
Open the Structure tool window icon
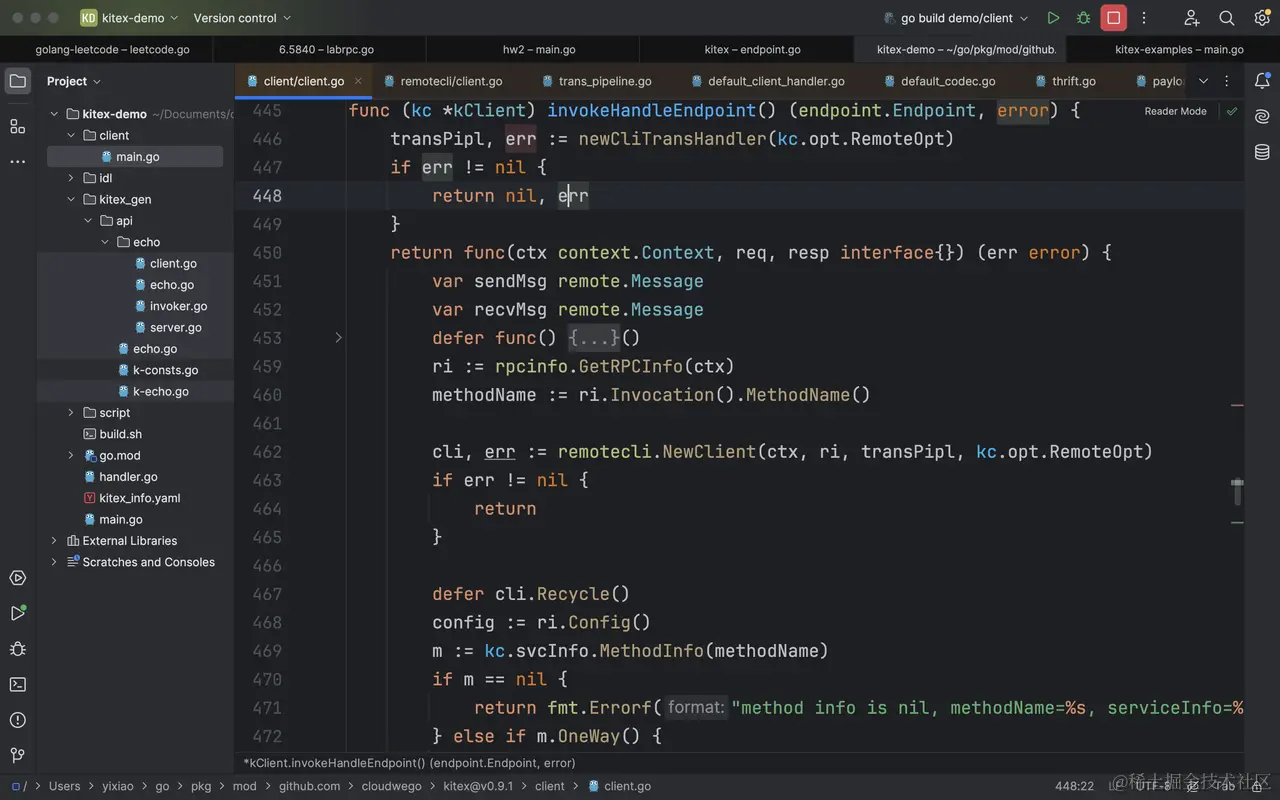[18, 126]
